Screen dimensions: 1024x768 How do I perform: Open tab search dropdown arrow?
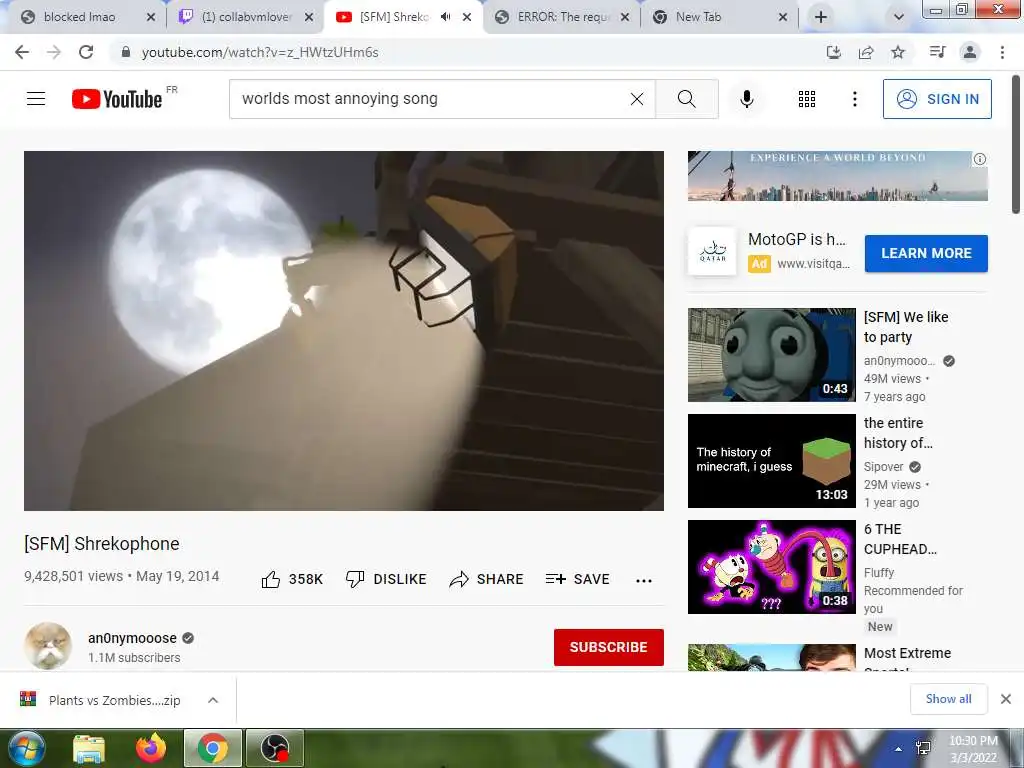click(x=899, y=18)
